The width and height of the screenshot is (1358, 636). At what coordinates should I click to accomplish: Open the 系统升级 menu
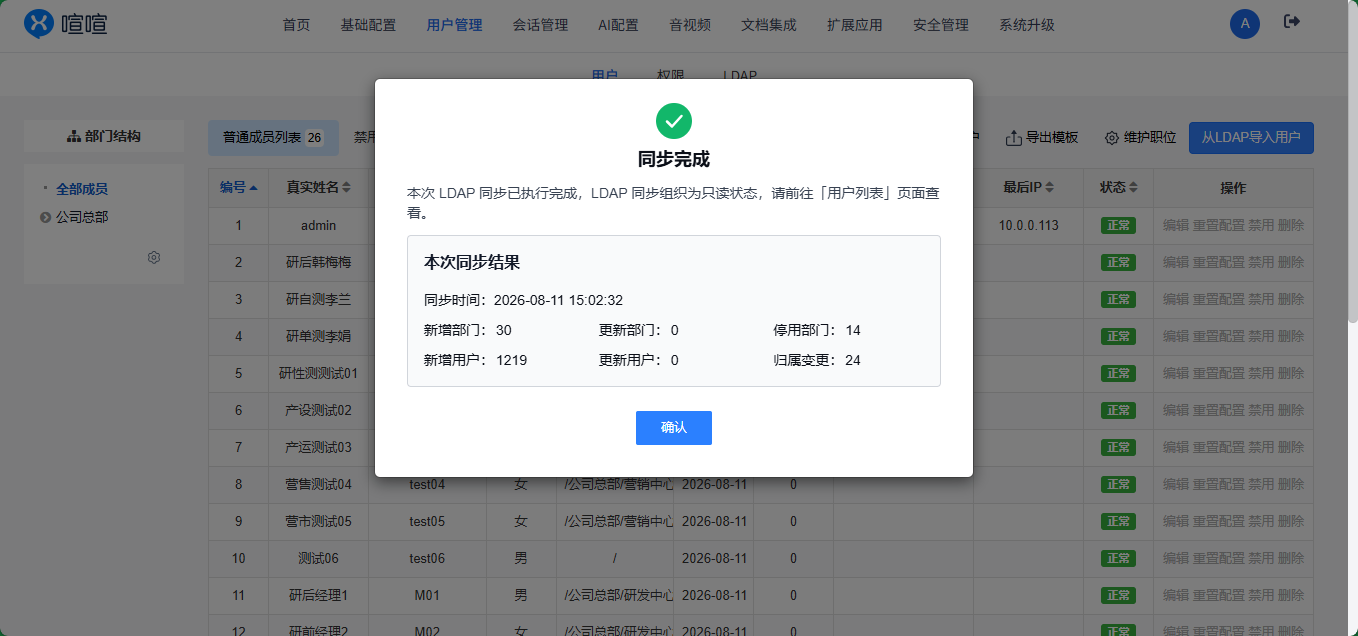tap(1027, 26)
